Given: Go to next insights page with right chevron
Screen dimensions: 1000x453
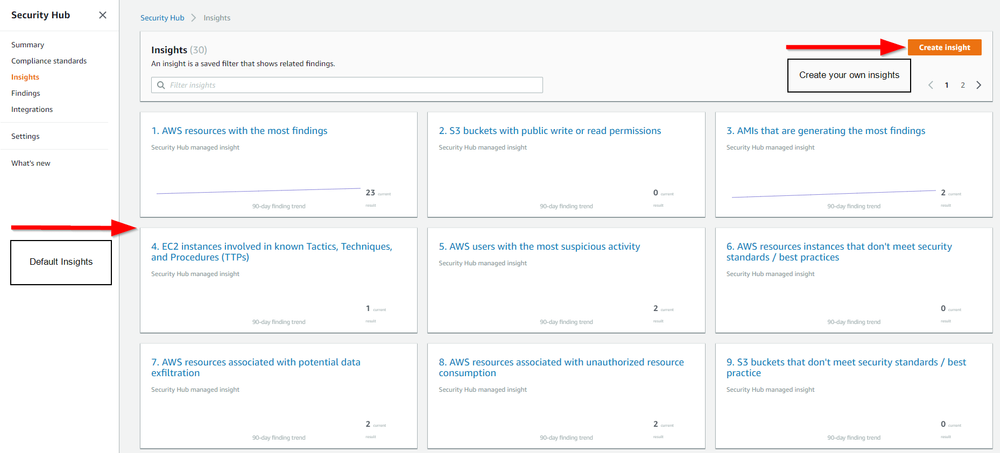Looking at the screenshot, I should [x=979, y=85].
